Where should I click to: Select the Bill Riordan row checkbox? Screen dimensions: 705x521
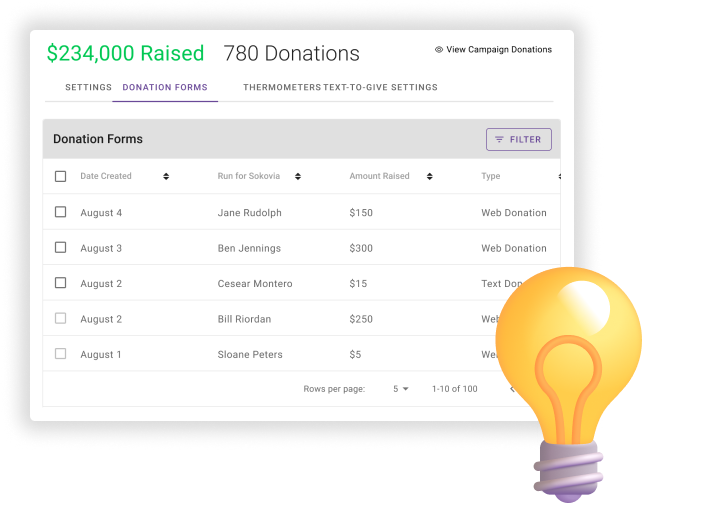tap(60, 318)
